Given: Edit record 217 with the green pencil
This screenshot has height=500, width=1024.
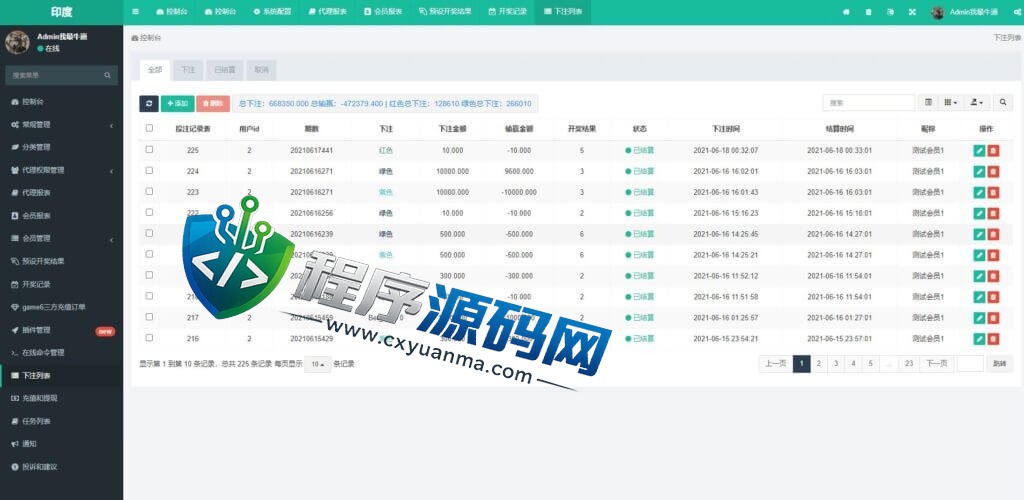Looking at the screenshot, I should (979, 317).
